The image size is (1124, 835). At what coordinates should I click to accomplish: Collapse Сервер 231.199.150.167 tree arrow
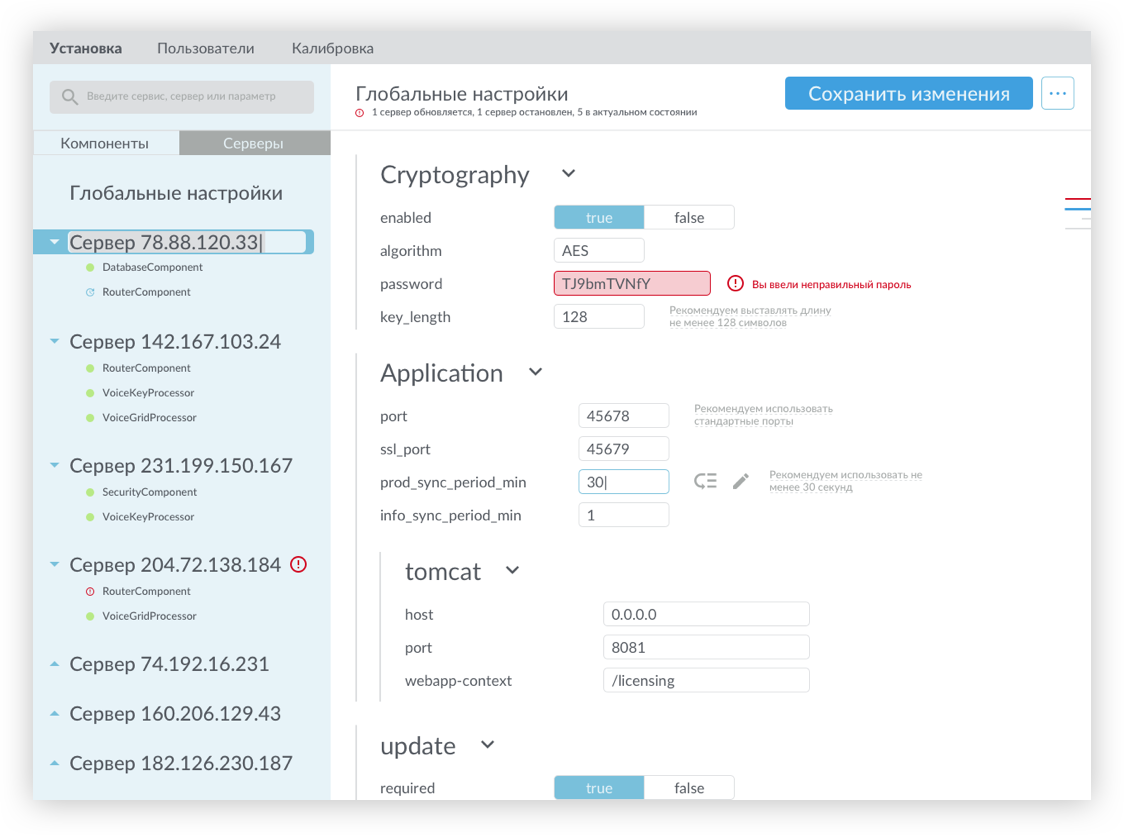[x=54, y=465]
